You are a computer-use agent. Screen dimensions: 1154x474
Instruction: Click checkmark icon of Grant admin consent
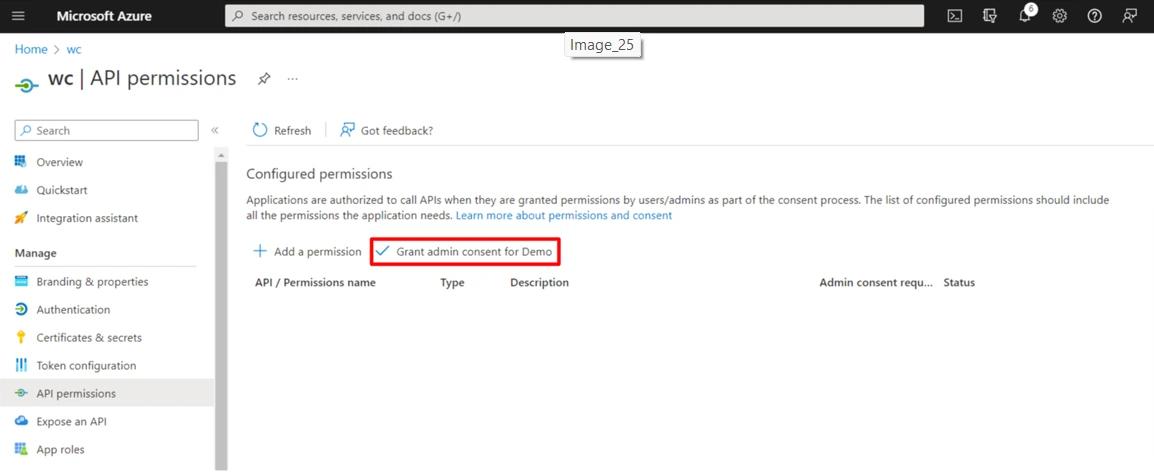[x=382, y=251]
